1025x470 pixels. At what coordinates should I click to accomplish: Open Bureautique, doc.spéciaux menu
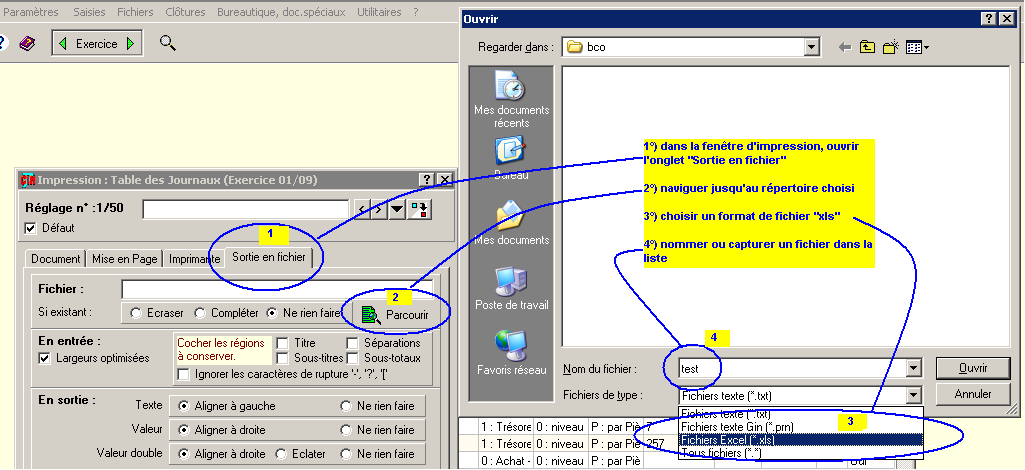pos(281,12)
